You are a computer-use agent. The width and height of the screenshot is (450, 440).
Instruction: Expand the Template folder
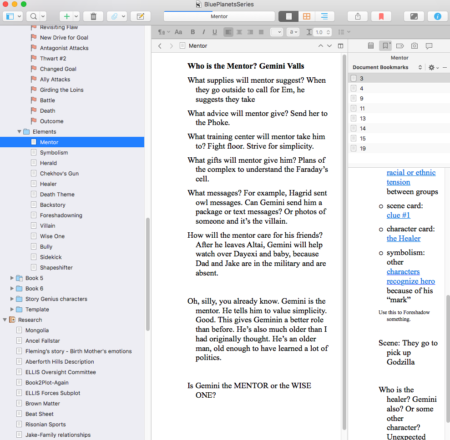[12, 309]
